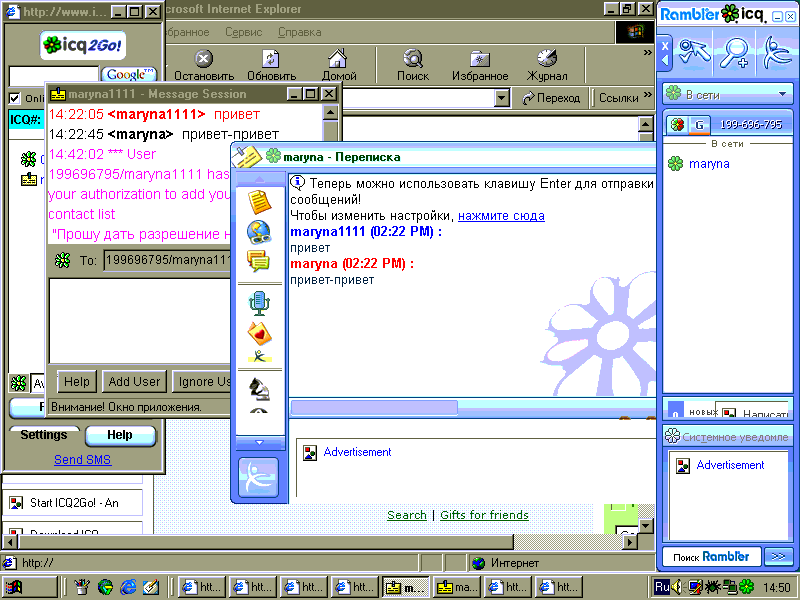Click the Ignore User button

202,382
